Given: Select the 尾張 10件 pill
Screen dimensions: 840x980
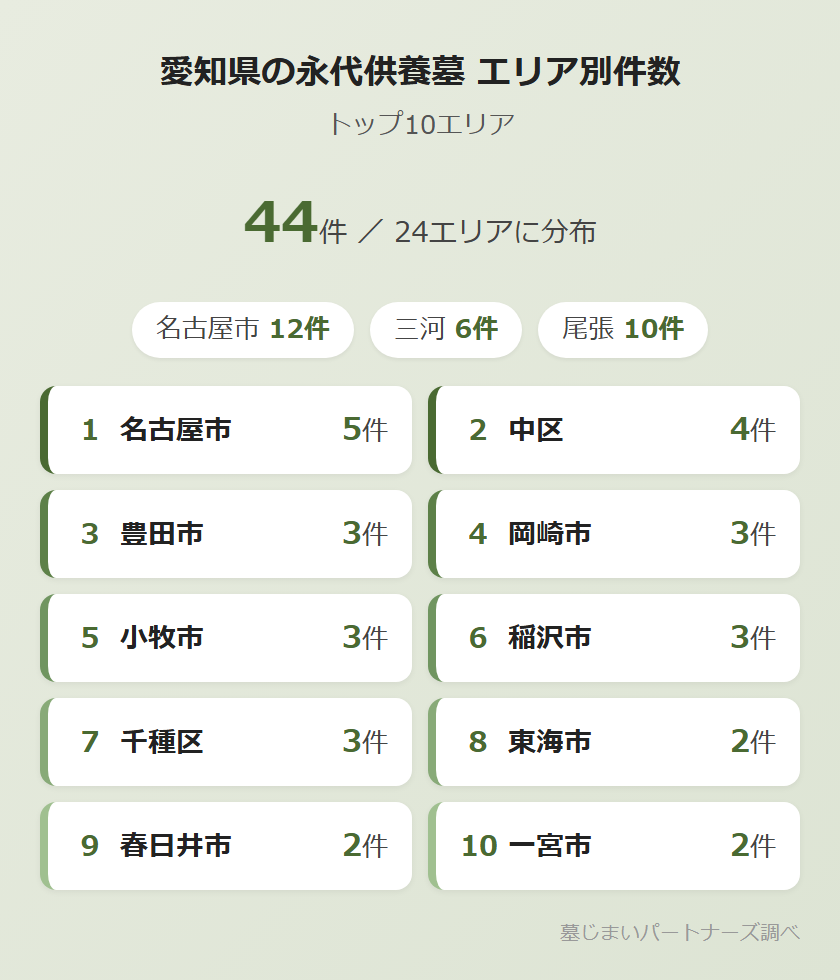Looking at the screenshot, I should [622, 329].
